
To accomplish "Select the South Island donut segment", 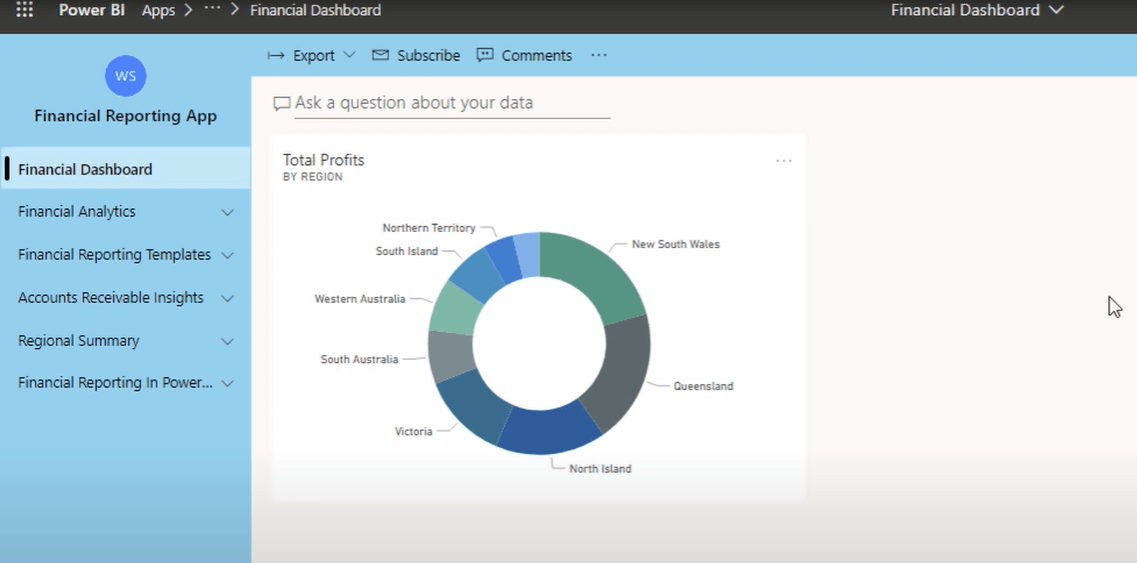I will point(476,276).
